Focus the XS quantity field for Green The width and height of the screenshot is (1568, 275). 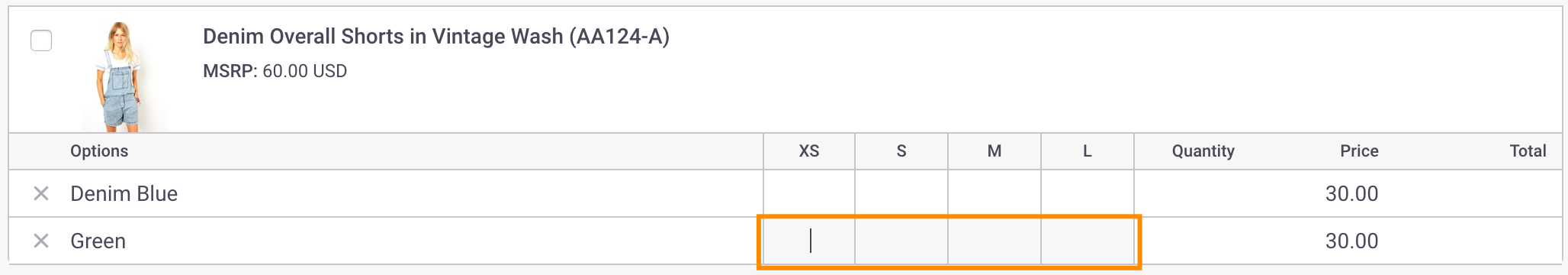point(809,241)
